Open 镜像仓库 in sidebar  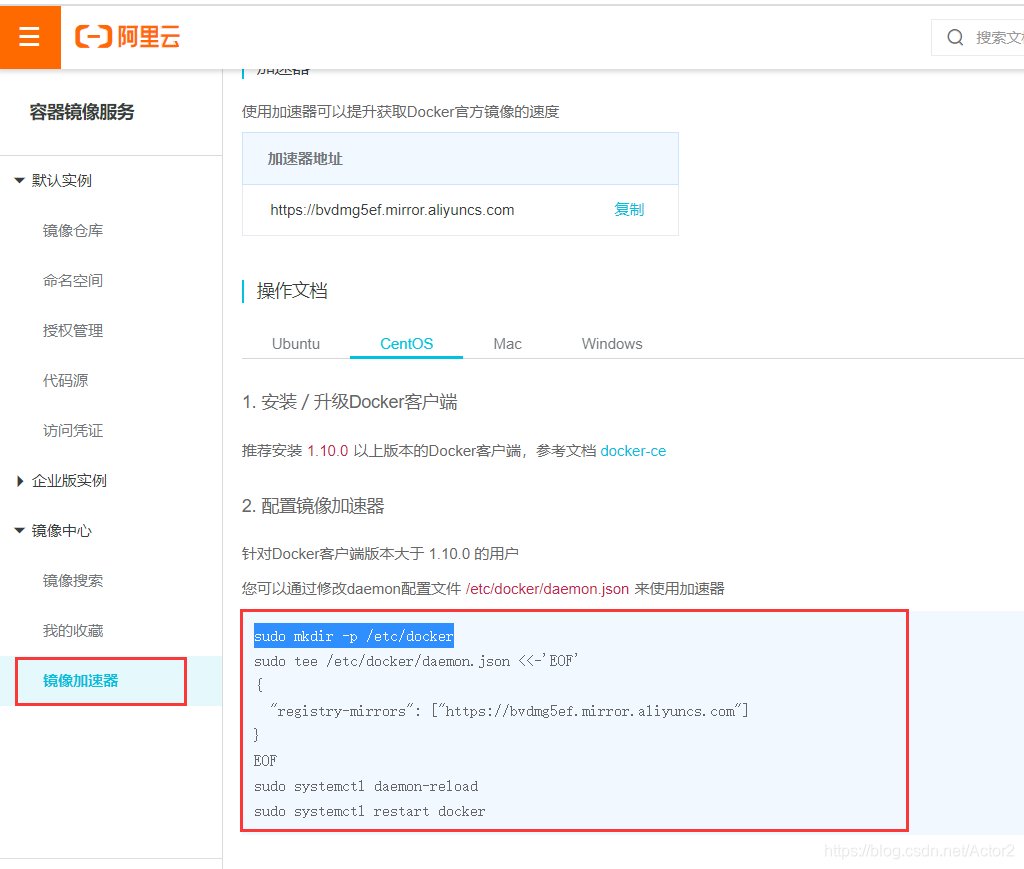(x=72, y=230)
